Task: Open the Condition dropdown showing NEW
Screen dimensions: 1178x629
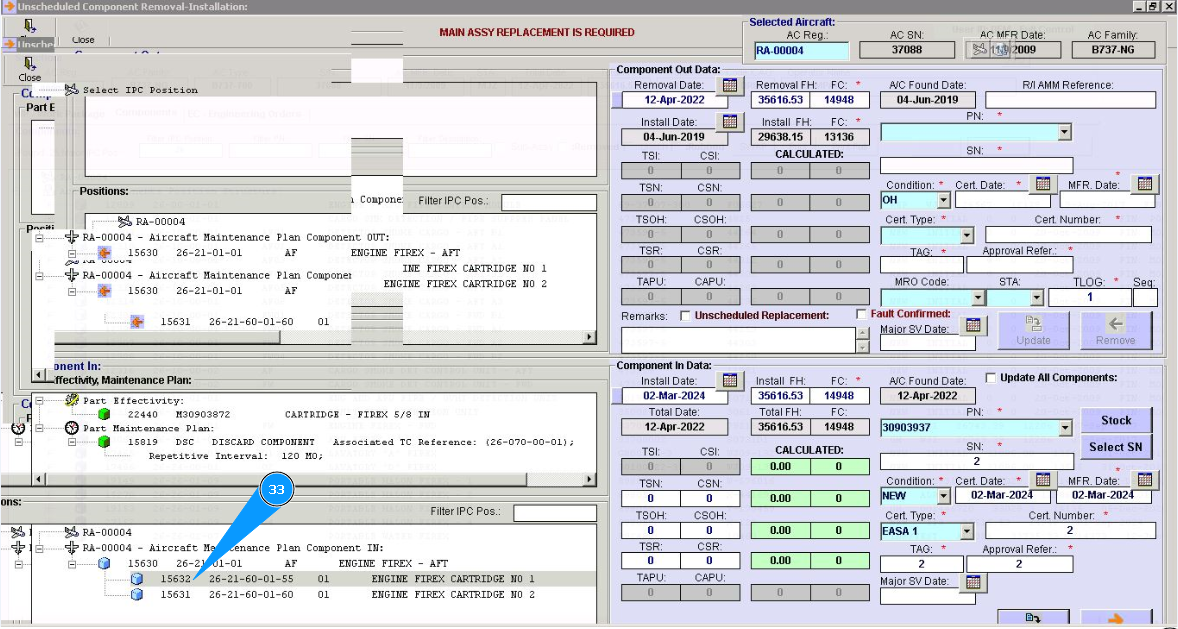Action: point(943,496)
